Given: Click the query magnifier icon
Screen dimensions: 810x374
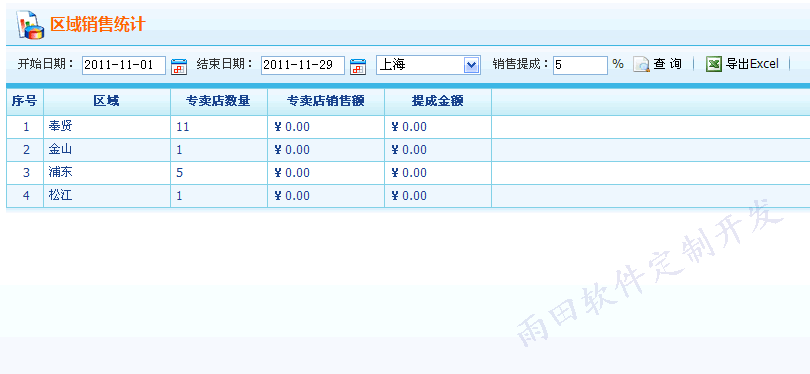Looking at the screenshot, I should coord(641,65).
